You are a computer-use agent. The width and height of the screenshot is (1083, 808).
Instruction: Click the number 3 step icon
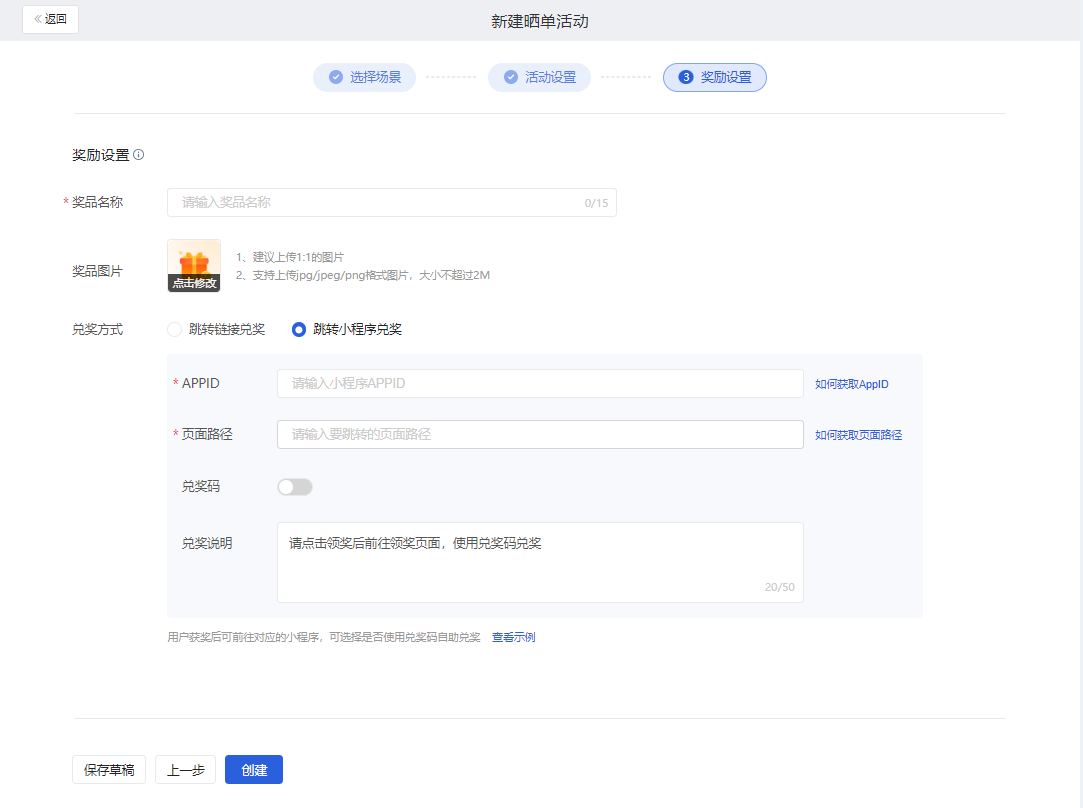(686, 77)
